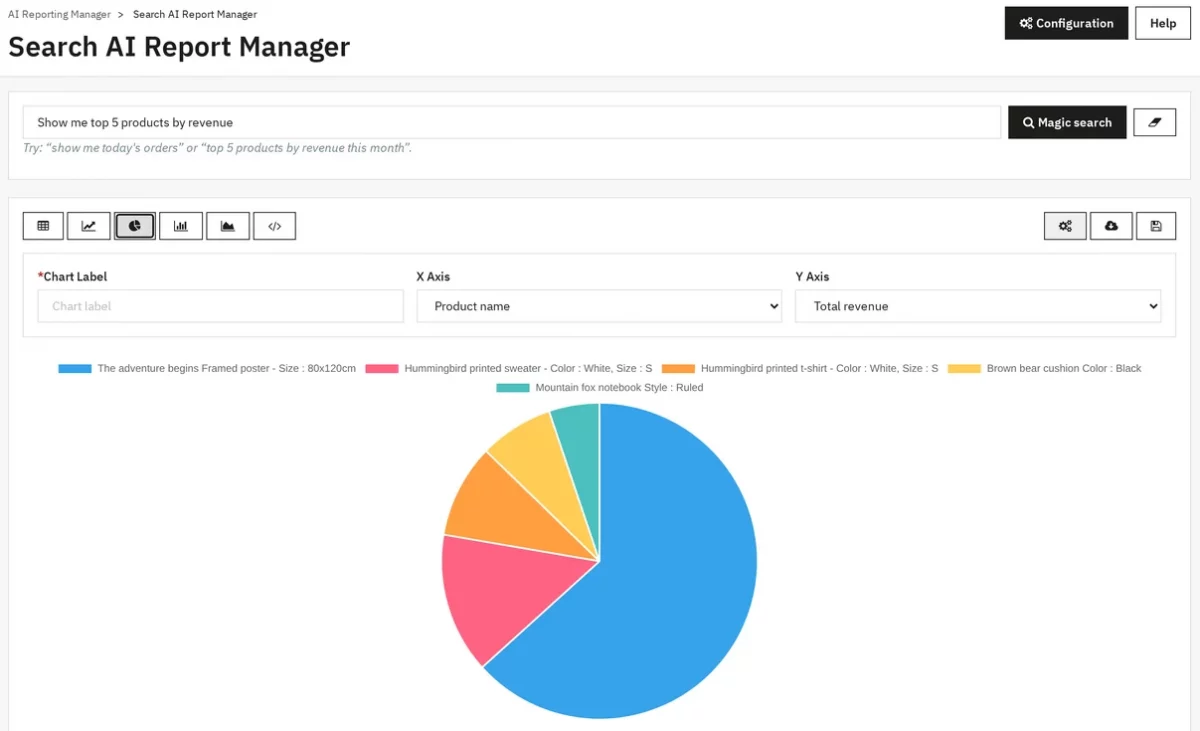Click the Help button
This screenshot has height=731, width=1200.
1163,23
